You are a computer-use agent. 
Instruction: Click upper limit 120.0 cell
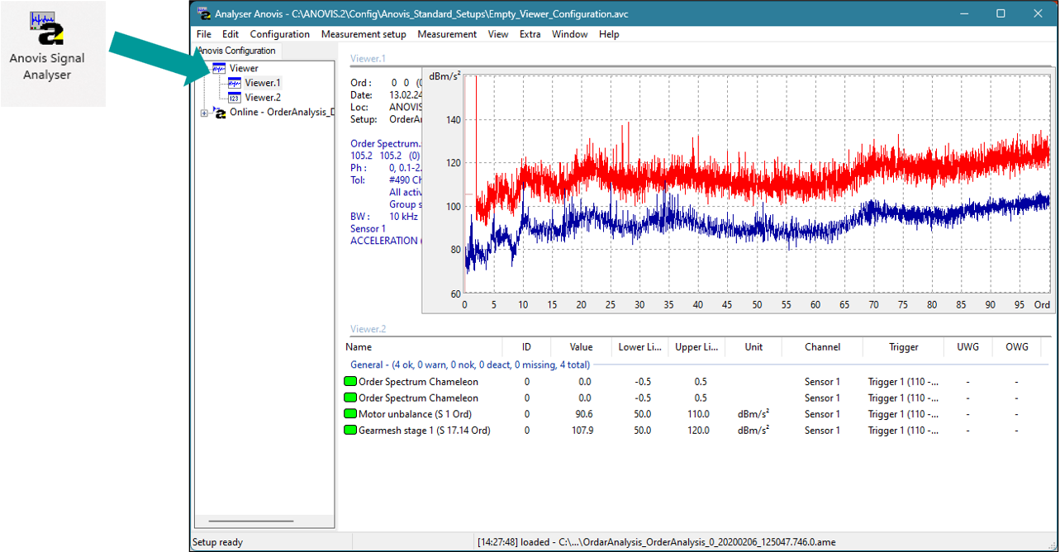(x=698, y=430)
